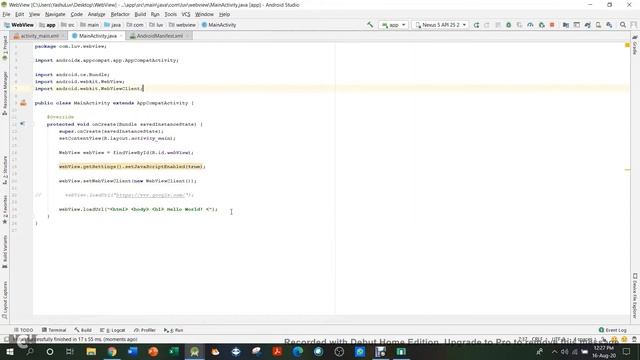
Task: Open the File menu
Action: 7,14
